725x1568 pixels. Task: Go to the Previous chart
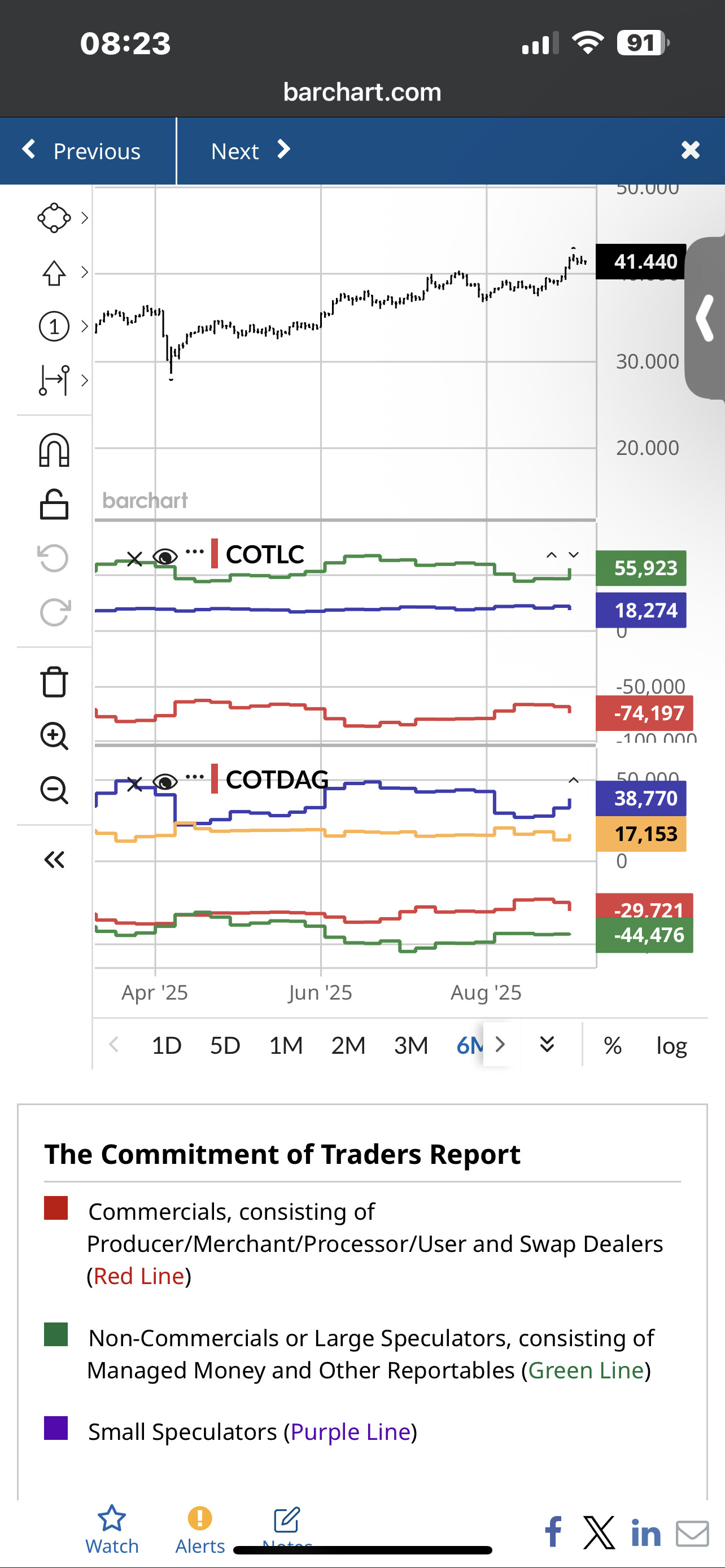point(82,151)
